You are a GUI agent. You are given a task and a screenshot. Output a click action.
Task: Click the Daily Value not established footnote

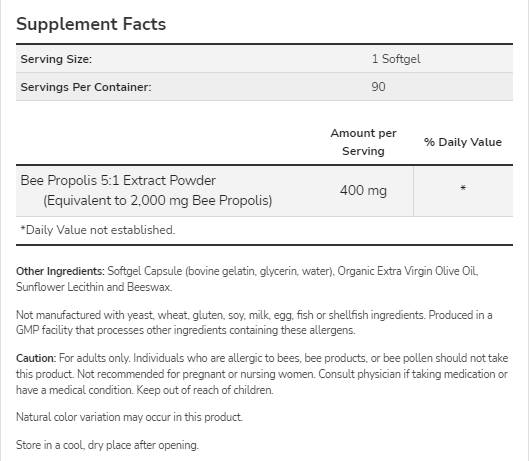(x=98, y=230)
